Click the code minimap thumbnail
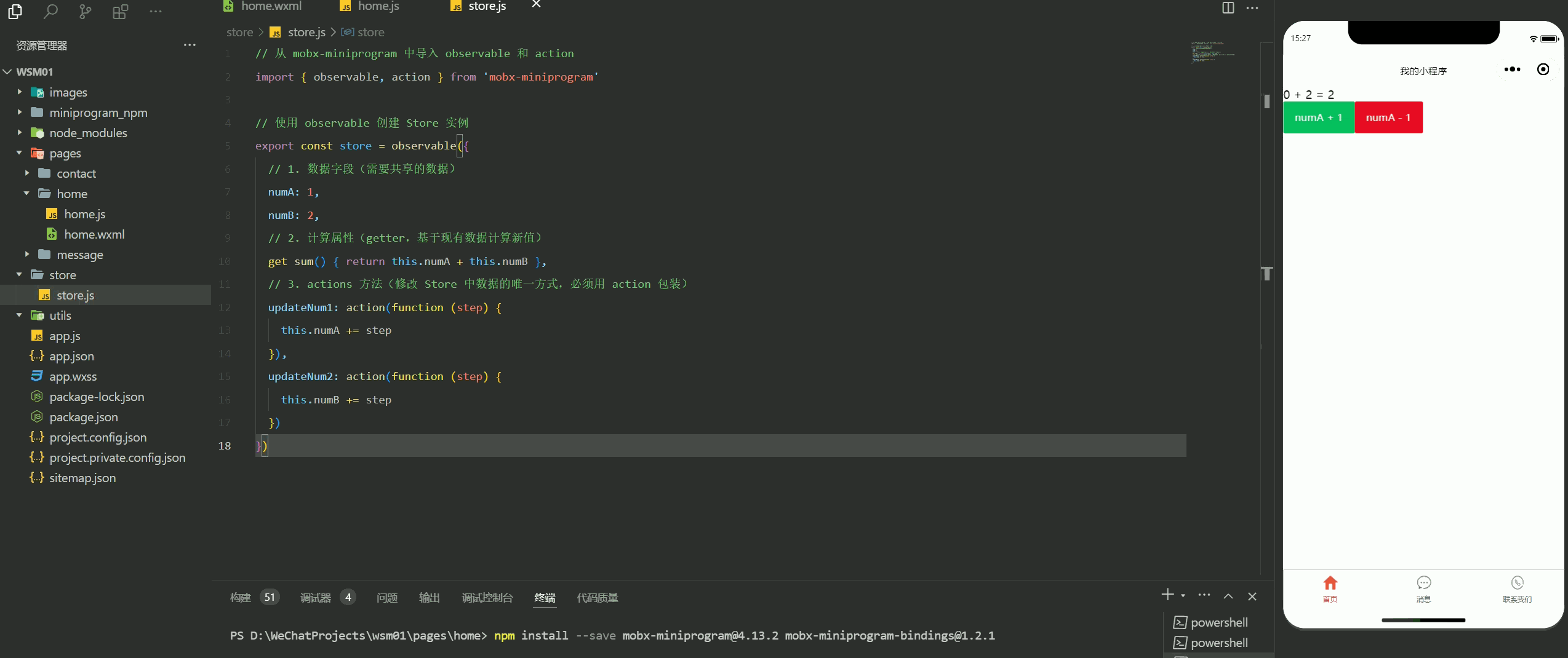 coord(1212,52)
